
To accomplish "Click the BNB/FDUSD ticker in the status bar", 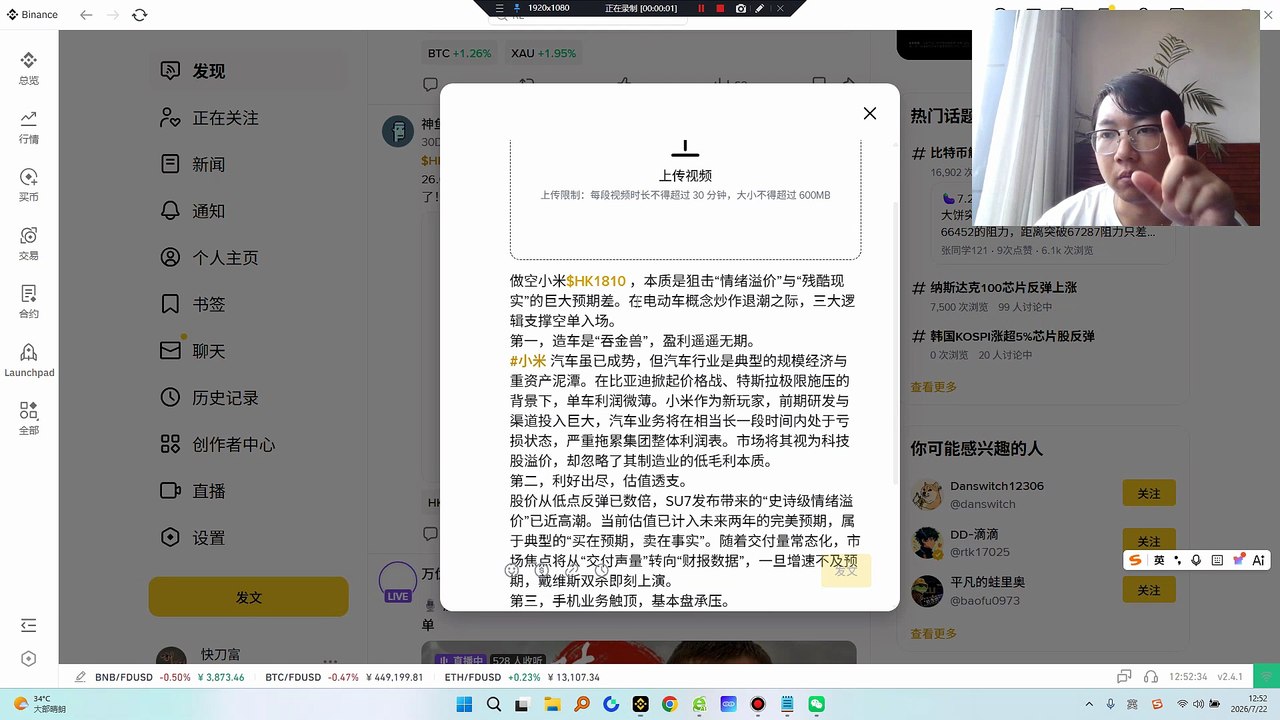I will (170, 677).
